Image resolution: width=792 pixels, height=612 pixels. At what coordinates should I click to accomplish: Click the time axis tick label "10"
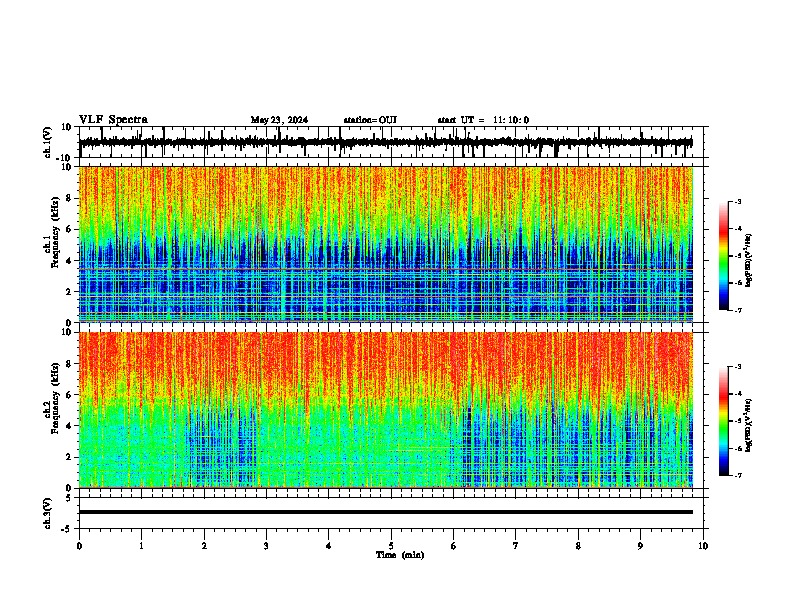tap(703, 546)
